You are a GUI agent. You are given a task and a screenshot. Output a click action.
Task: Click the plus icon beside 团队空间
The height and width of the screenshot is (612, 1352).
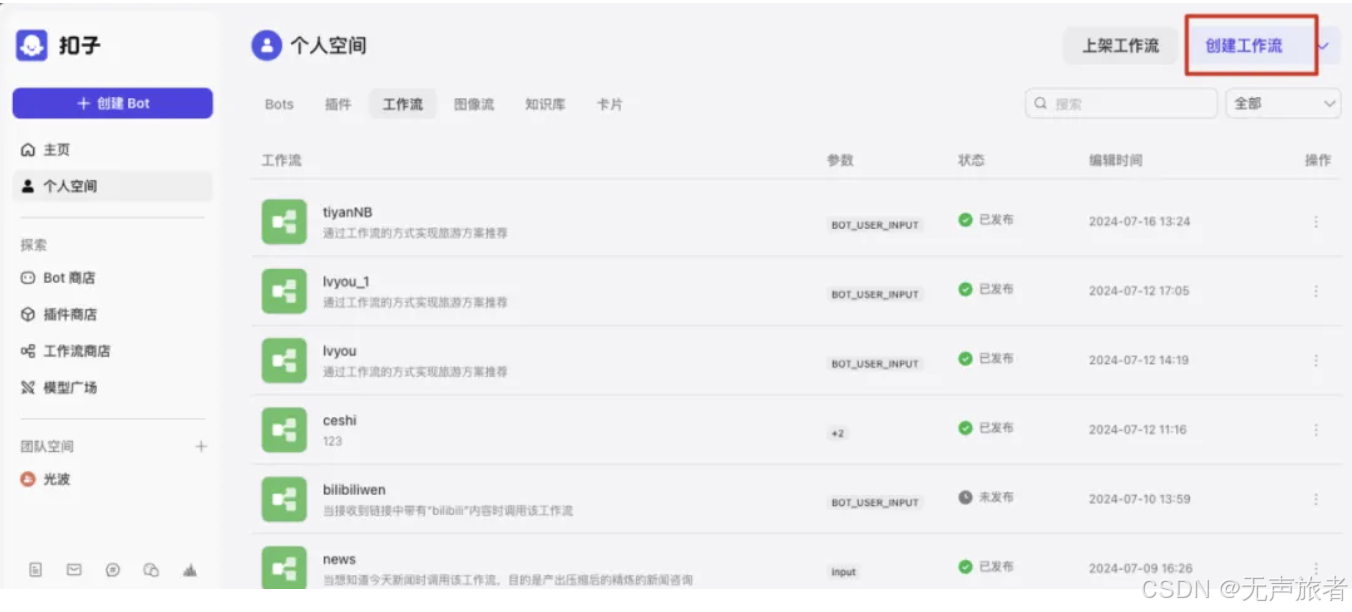[x=201, y=446]
